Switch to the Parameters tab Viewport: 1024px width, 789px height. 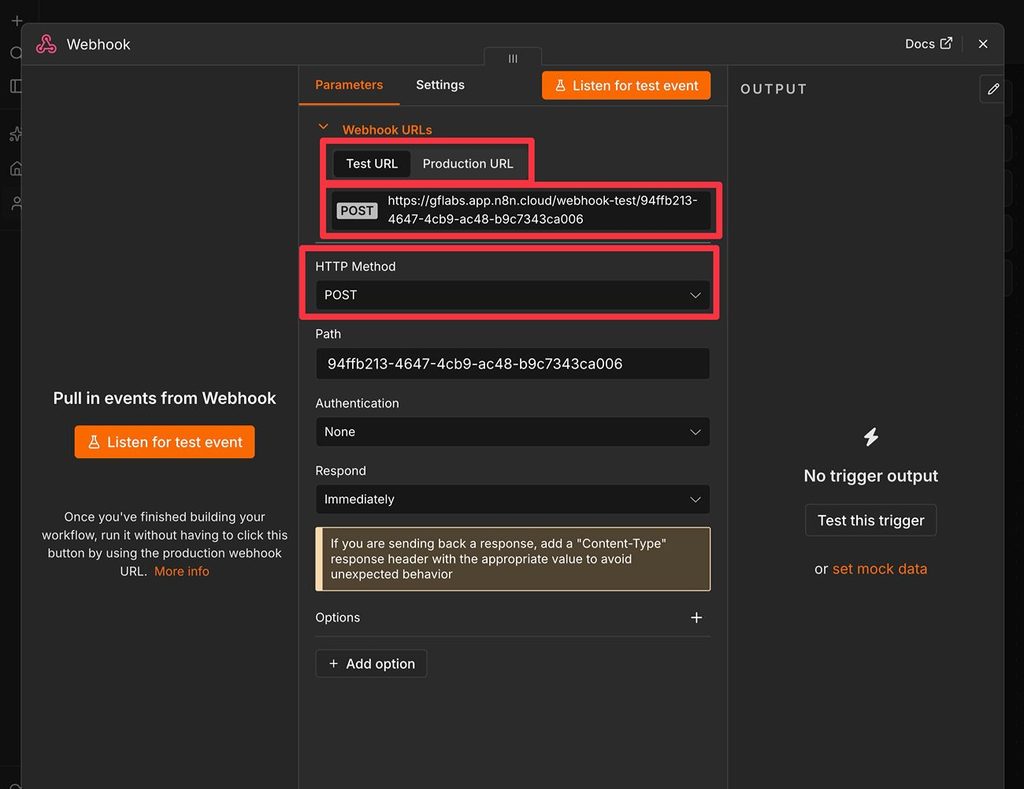[349, 85]
